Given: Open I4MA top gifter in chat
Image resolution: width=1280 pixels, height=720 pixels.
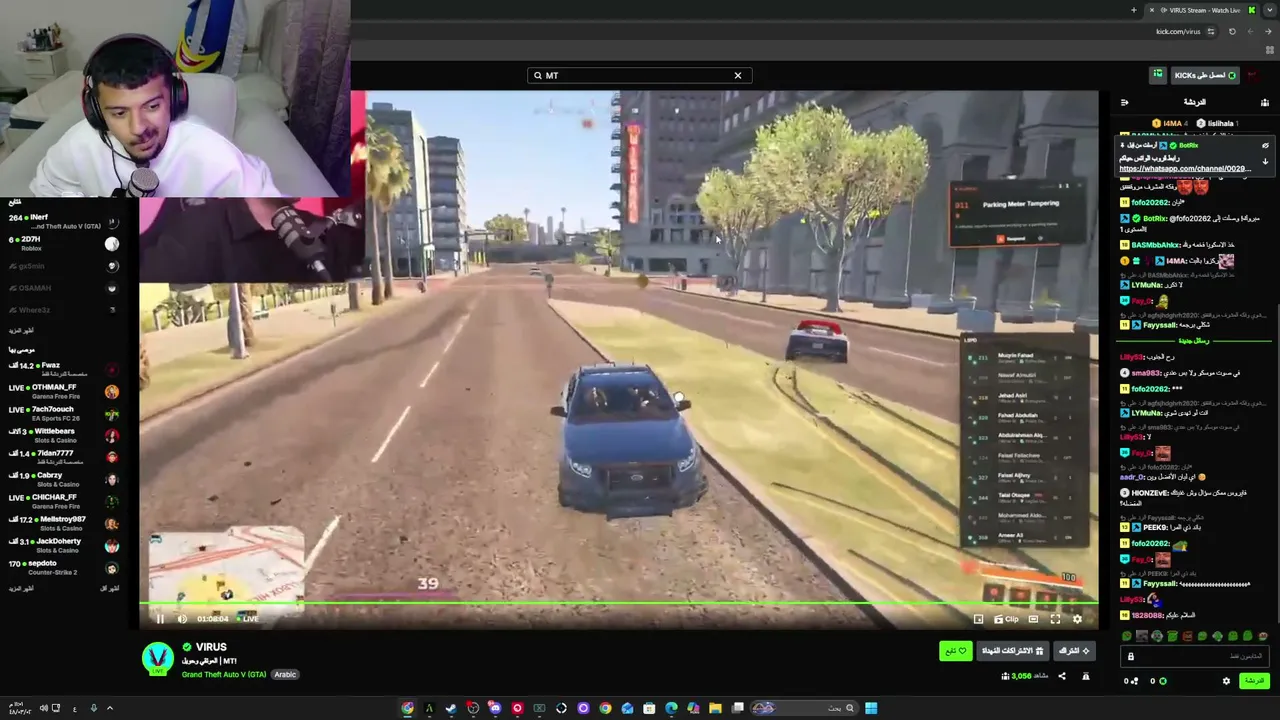Looking at the screenshot, I should point(1168,123).
